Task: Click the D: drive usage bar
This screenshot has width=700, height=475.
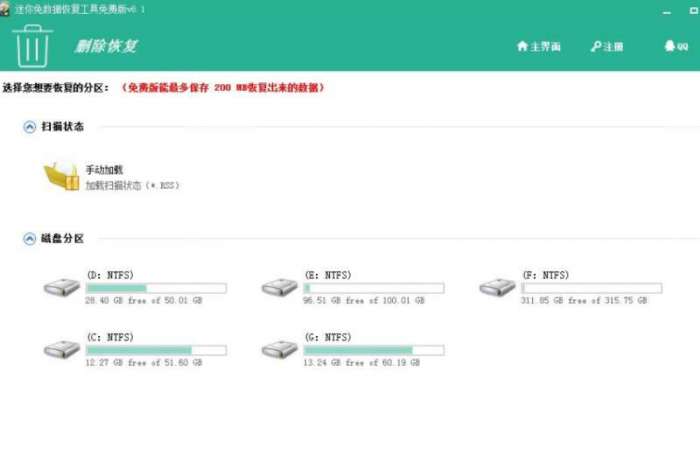Action: (156, 288)
